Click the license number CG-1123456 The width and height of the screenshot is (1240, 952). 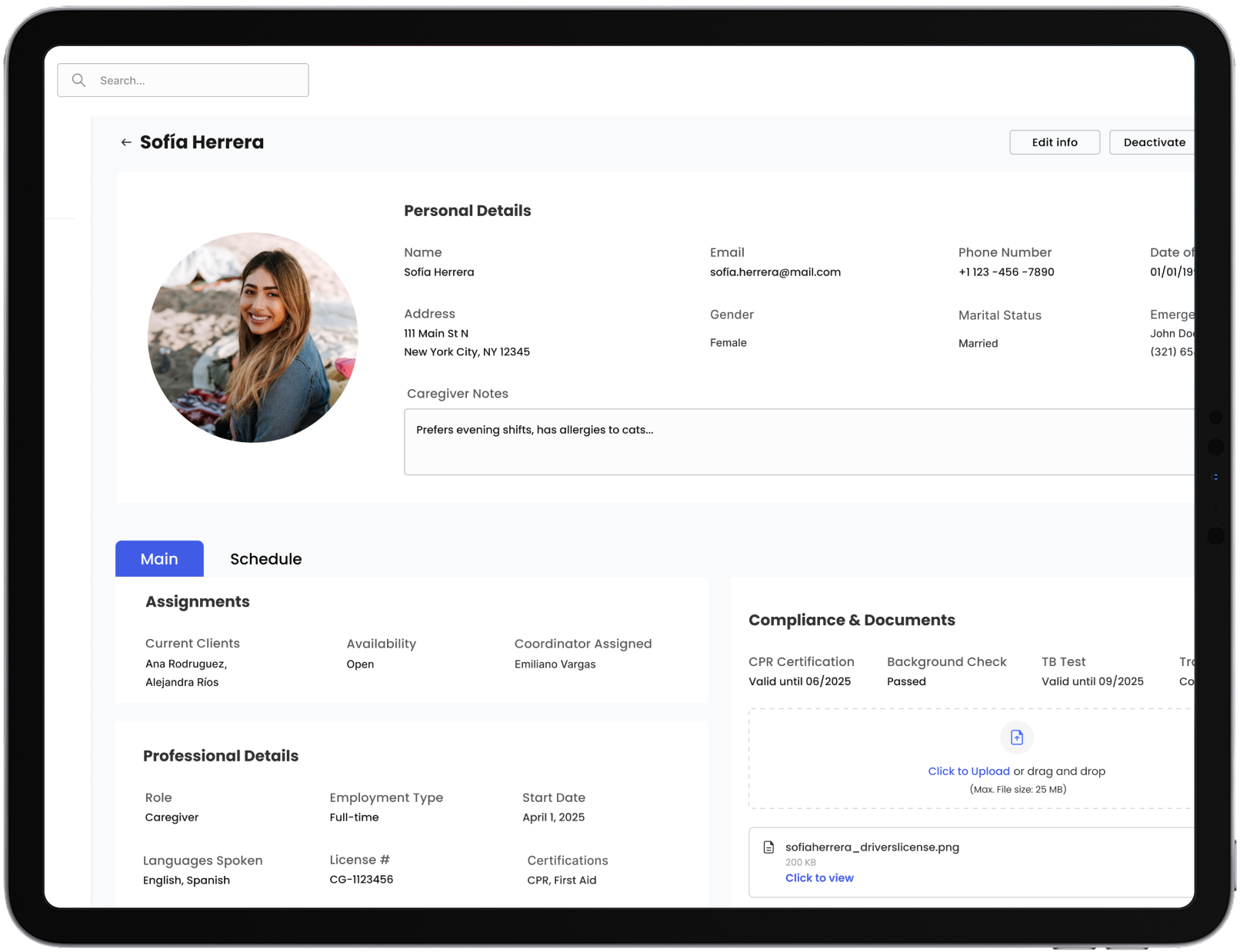pos(361,880)
